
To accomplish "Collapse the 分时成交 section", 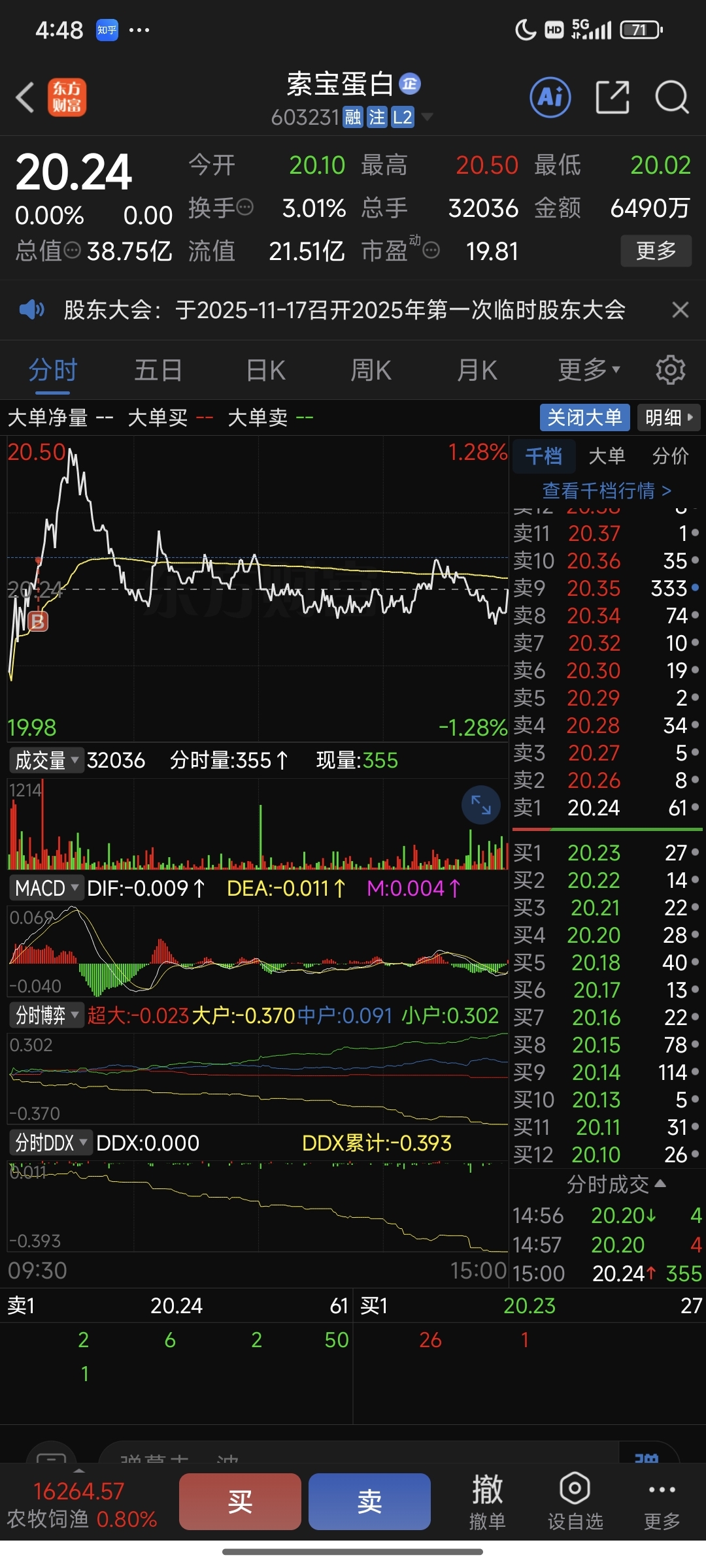I will pos(616,1184).
